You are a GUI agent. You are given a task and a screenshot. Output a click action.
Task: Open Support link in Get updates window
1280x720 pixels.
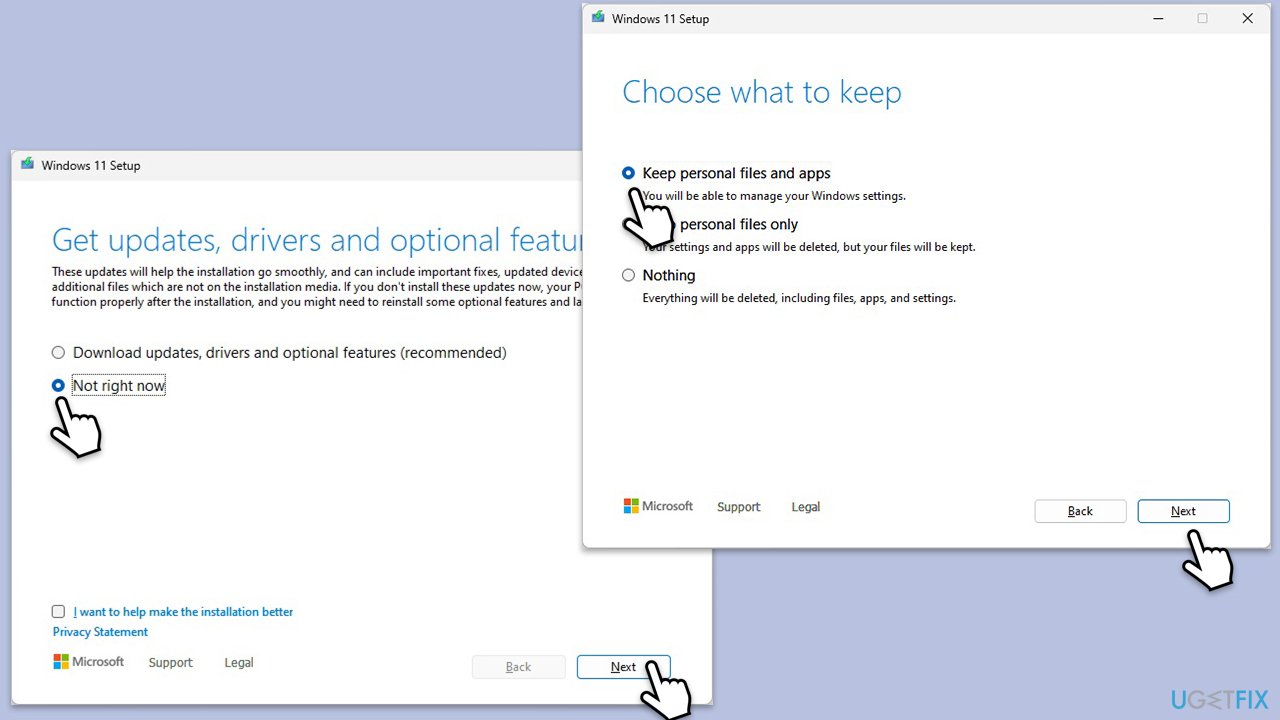click(171, 662)
